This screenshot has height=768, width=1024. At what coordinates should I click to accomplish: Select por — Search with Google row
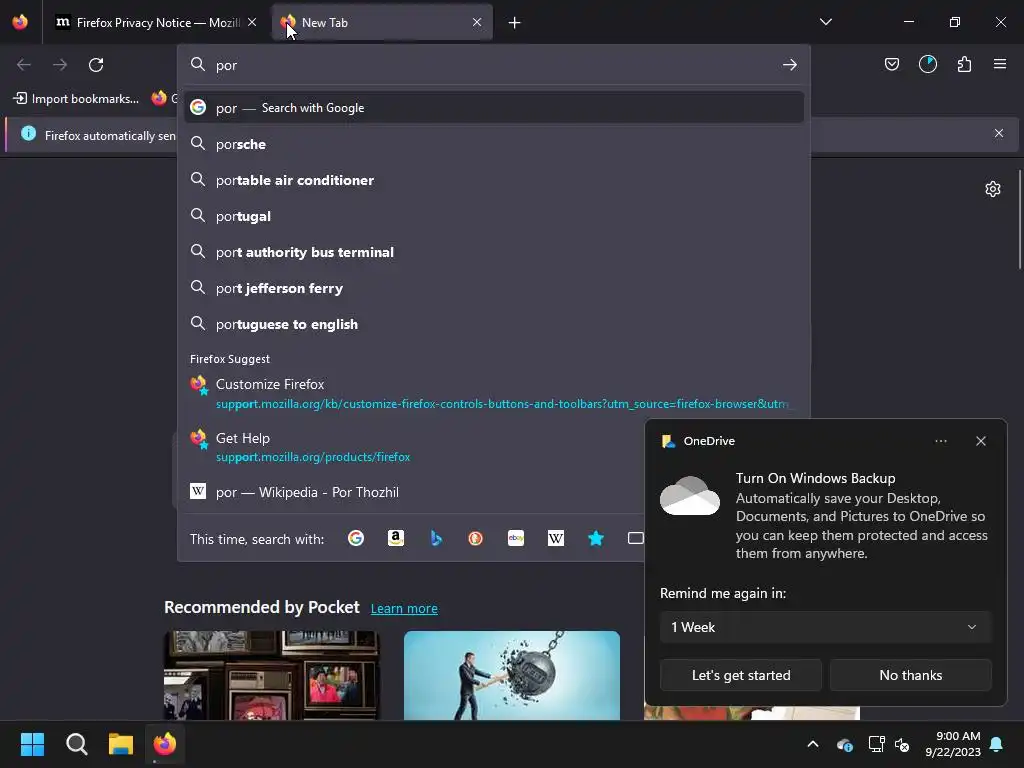(493, 108)
